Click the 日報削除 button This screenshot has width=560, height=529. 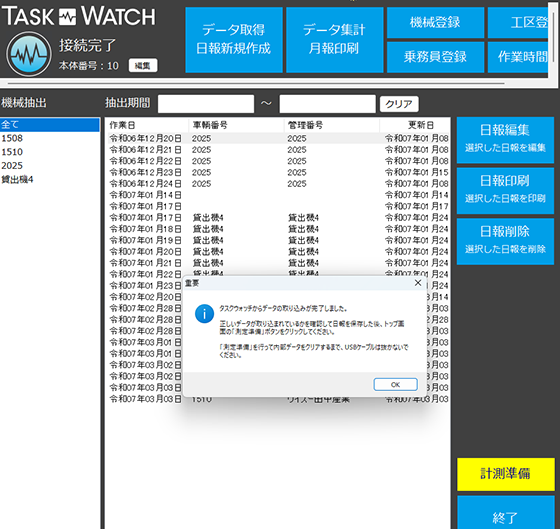coord(505,241)
